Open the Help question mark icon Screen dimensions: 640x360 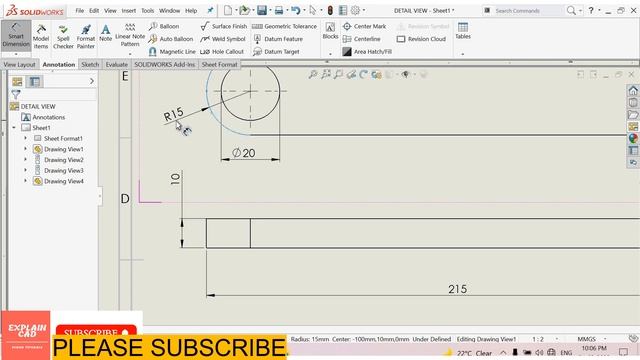click(x=591, y=11)
